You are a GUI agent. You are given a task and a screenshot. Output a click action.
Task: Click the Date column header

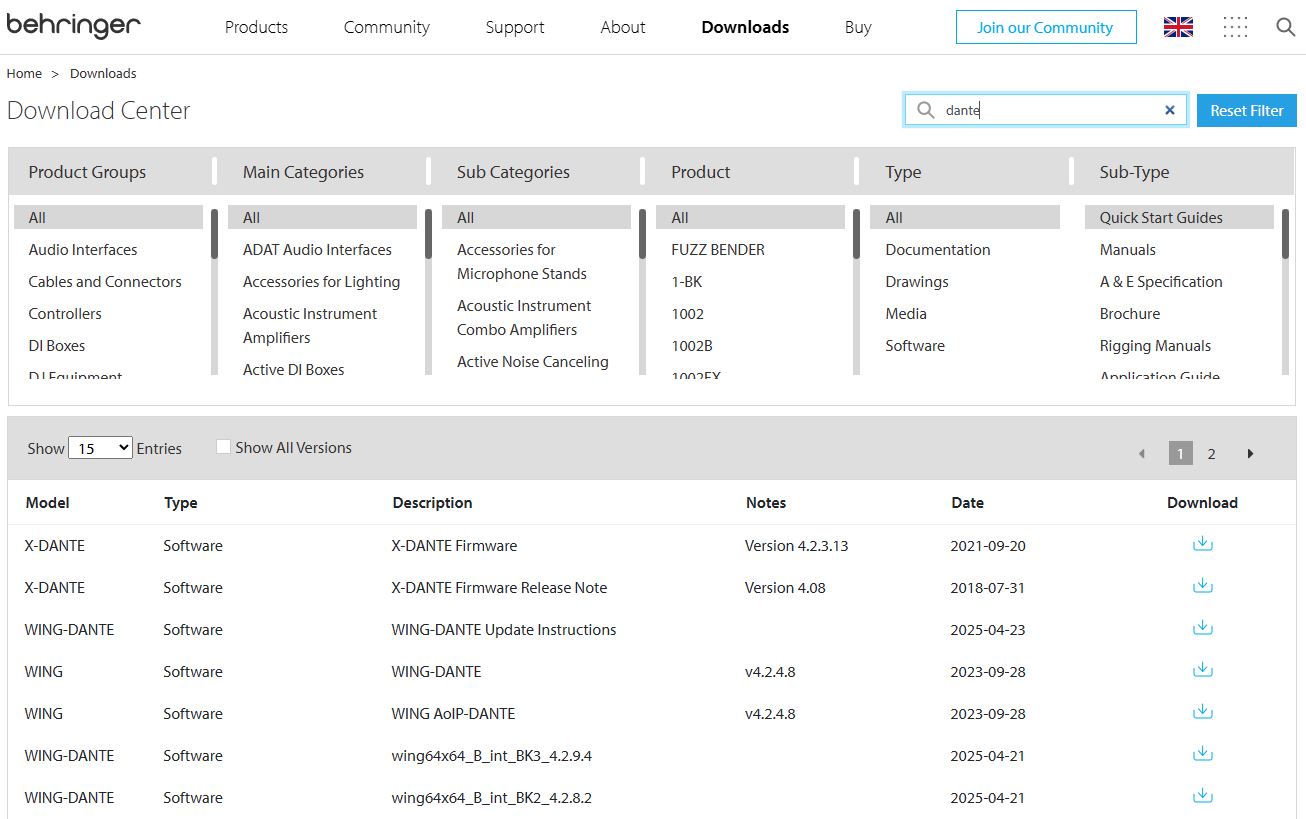[967, 503]
